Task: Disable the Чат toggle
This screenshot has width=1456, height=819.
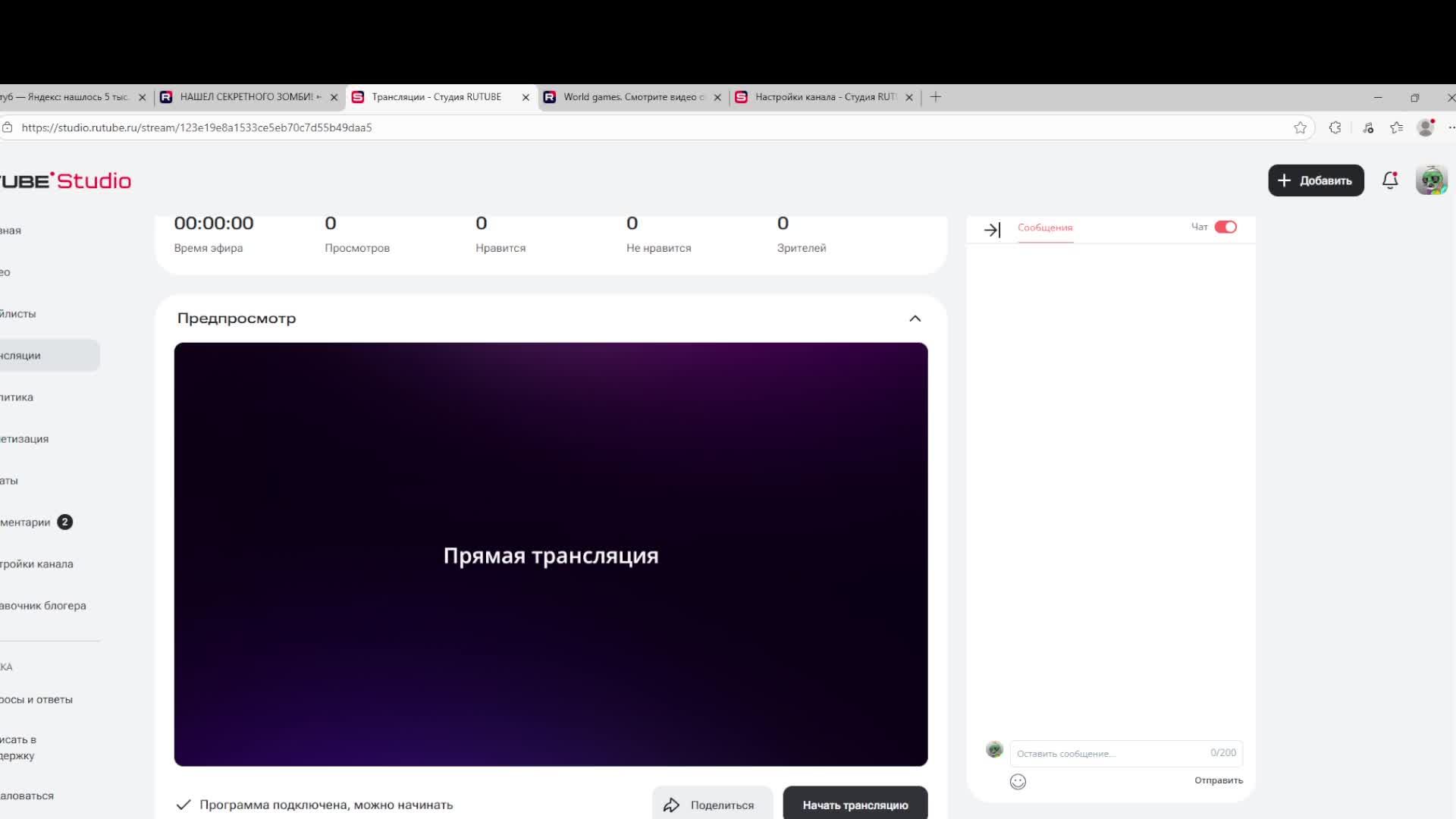Action: click(x=1225, y=227)
